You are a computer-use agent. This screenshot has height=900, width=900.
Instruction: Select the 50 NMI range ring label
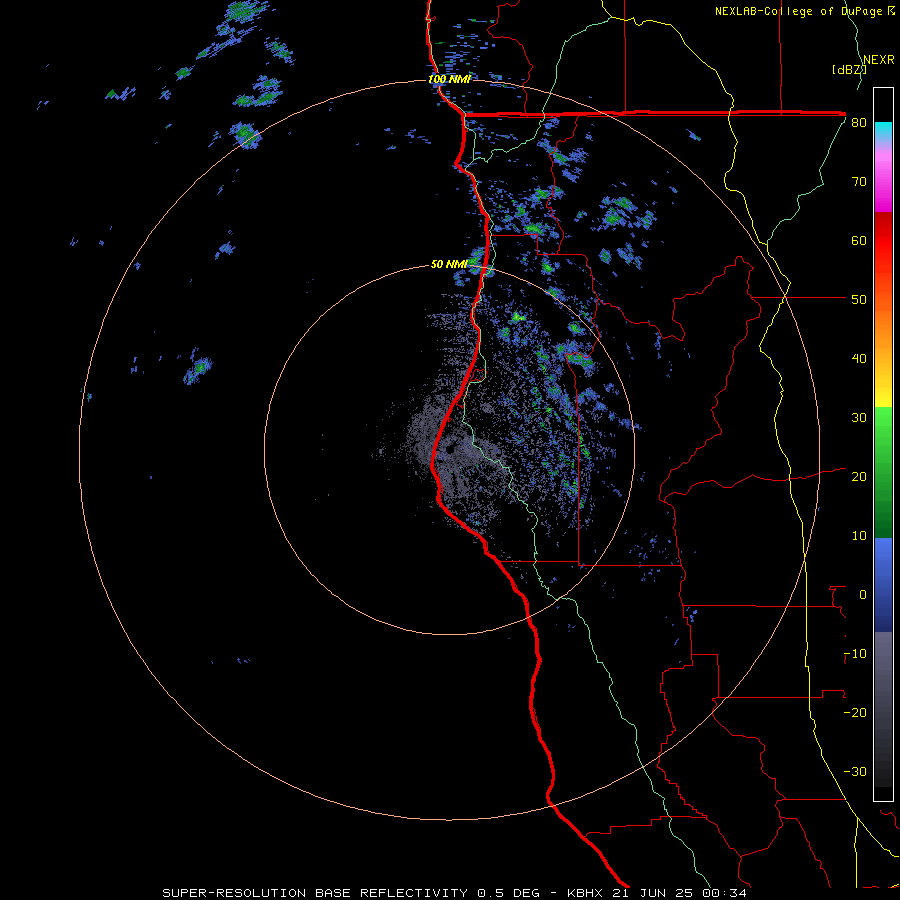449,264
